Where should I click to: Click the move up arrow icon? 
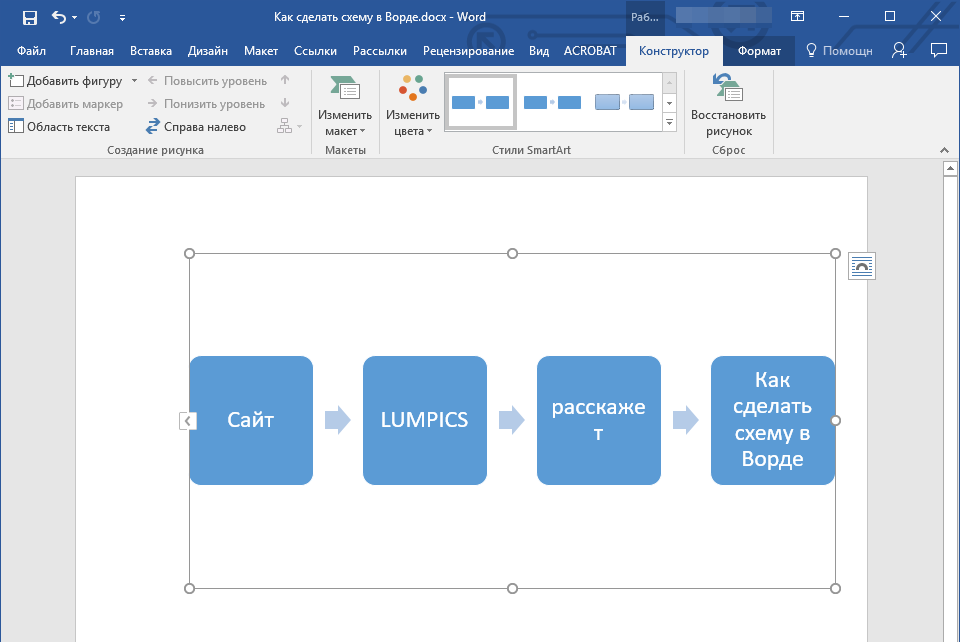285,80
